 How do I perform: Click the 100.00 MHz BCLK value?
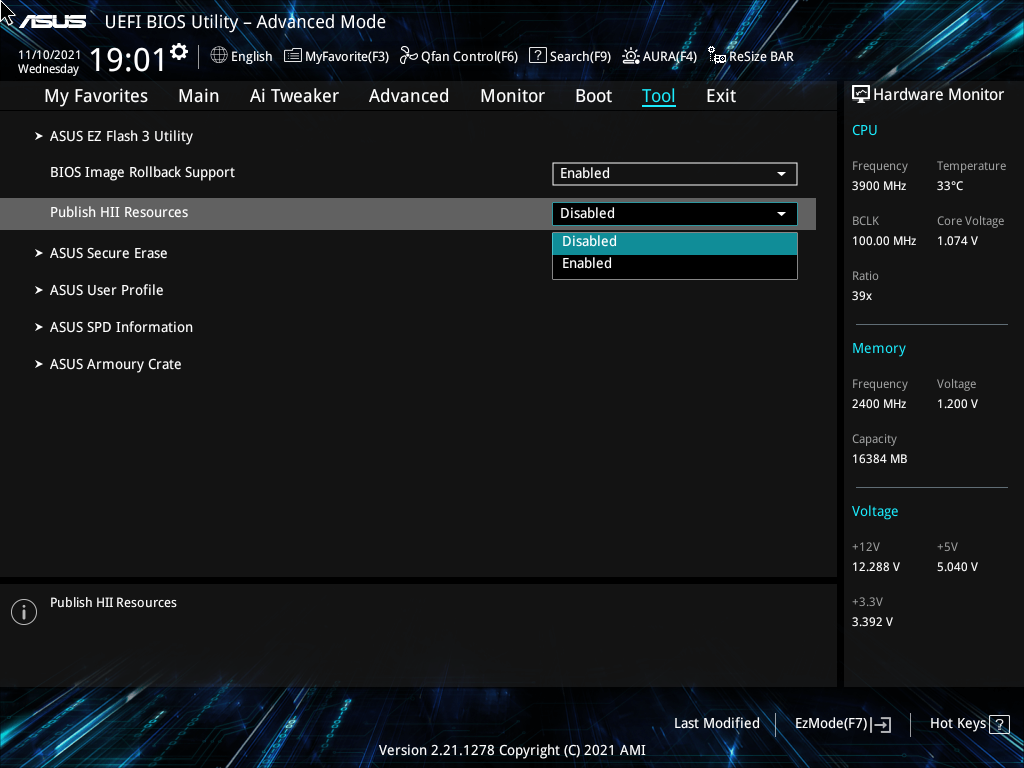[884, 241]
